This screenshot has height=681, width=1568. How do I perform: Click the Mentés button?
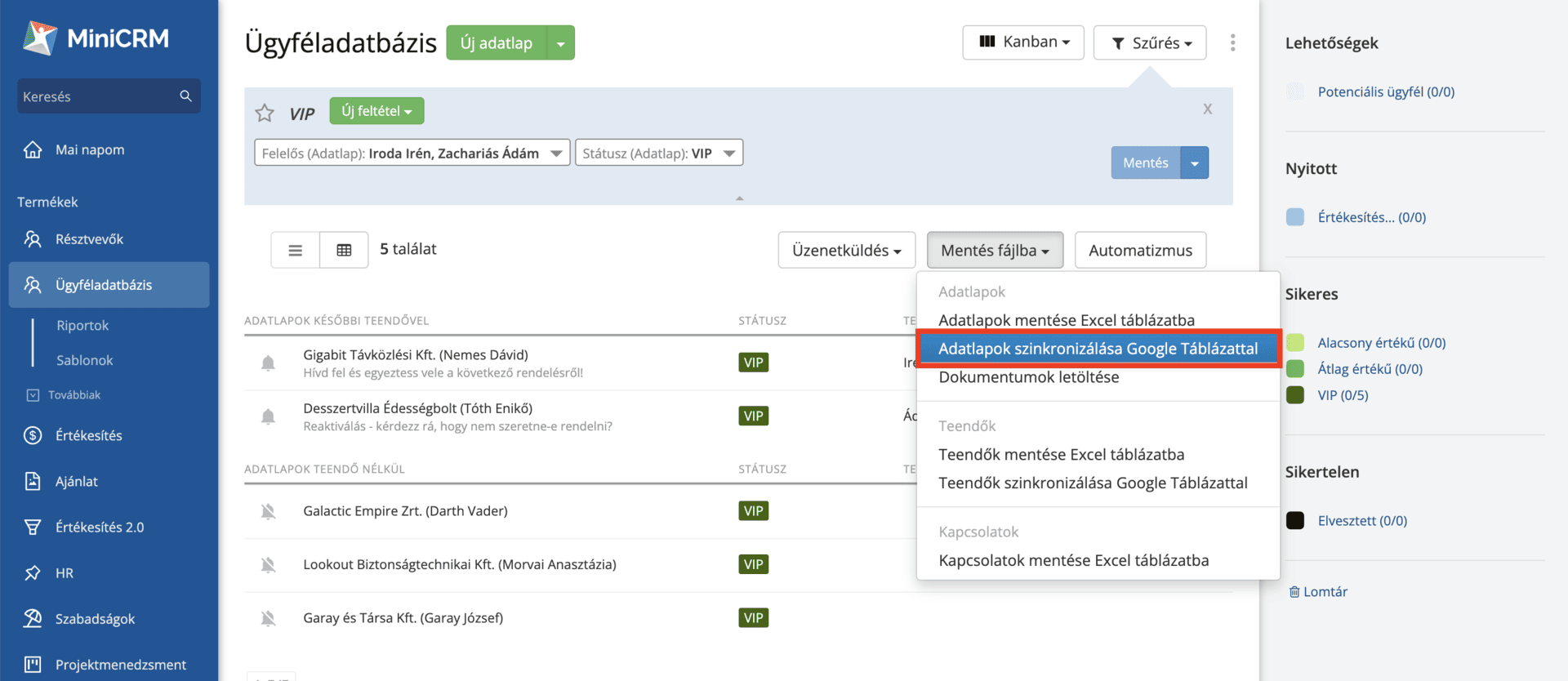1146,162
